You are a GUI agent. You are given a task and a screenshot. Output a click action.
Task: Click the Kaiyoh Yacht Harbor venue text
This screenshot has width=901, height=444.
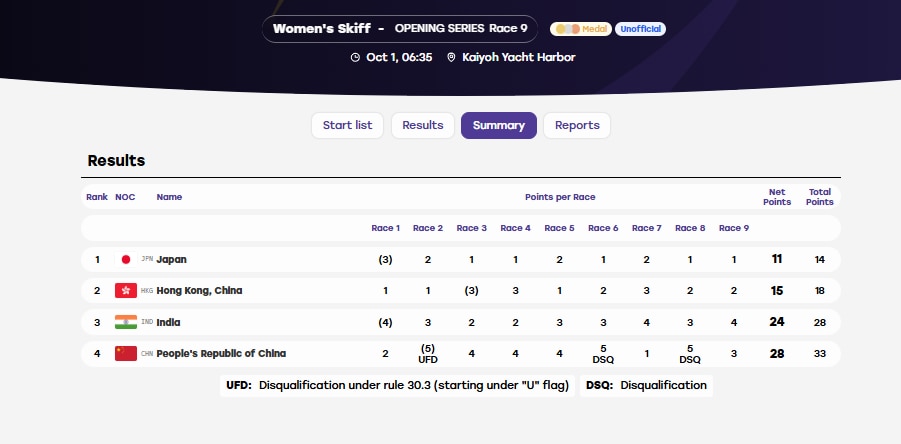point(518,57)
